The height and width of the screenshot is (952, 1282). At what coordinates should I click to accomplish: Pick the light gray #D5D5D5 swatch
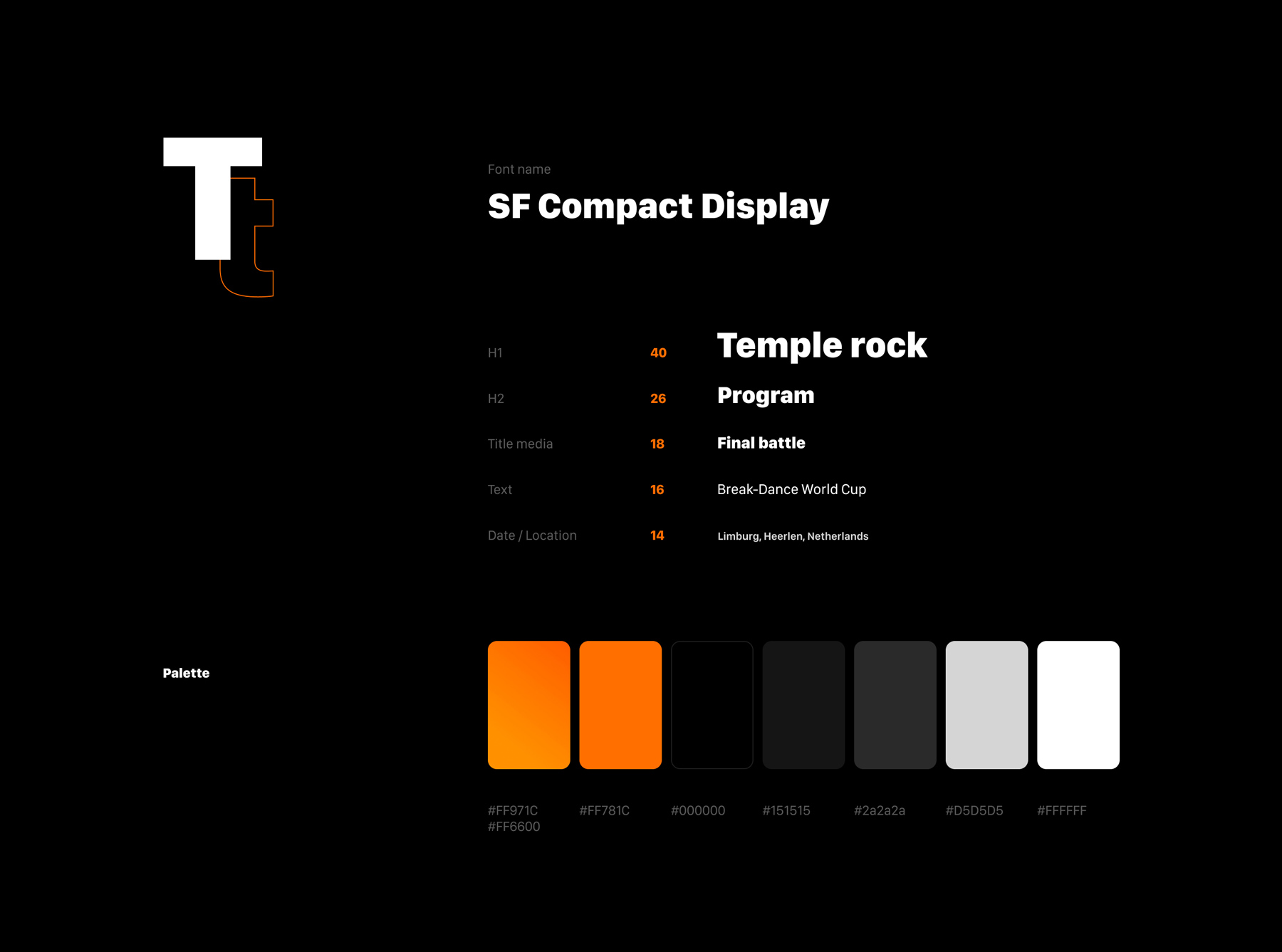click(x=986, y=704)
